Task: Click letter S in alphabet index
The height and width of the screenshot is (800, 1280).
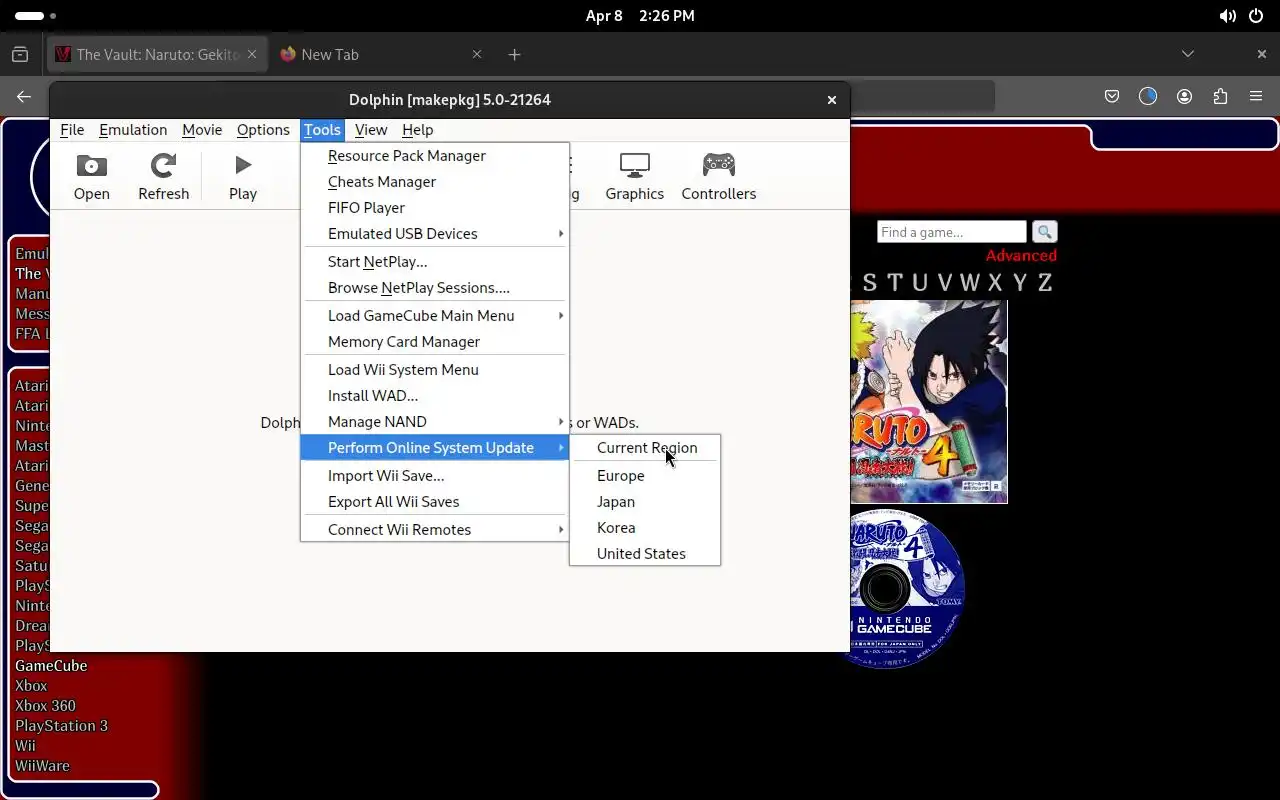Action: (x=869, y=283)
